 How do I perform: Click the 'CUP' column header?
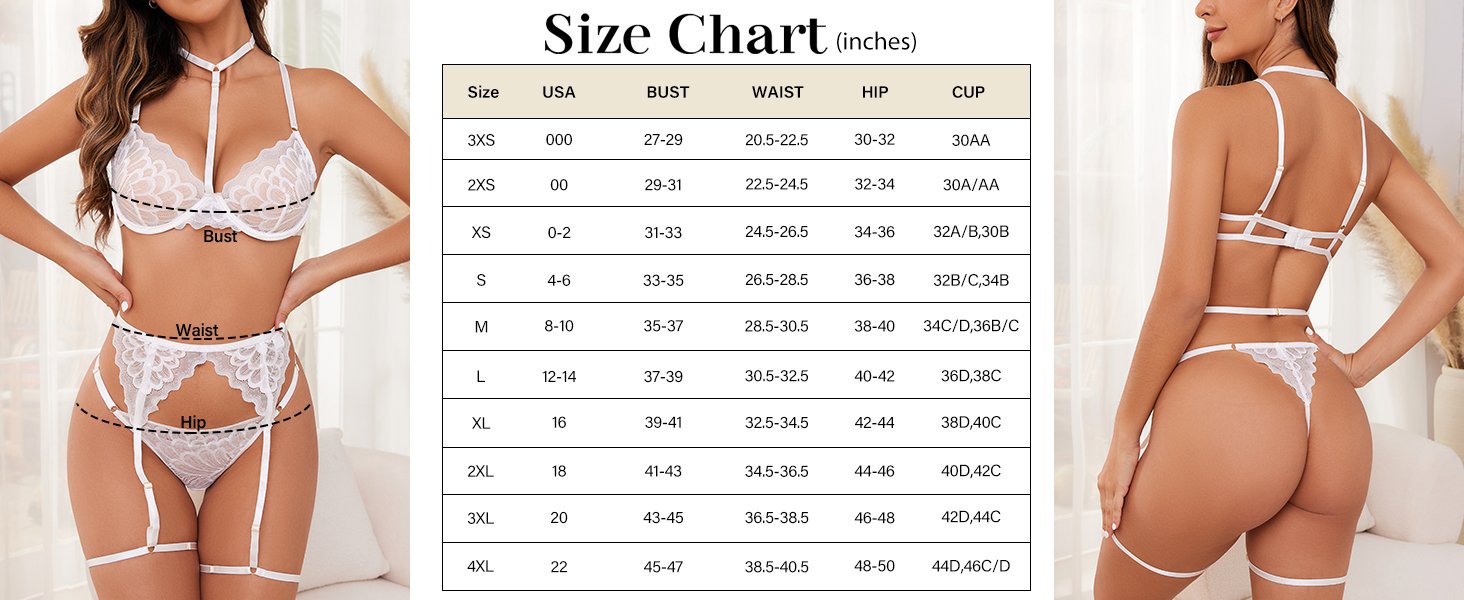coord(968,92)
